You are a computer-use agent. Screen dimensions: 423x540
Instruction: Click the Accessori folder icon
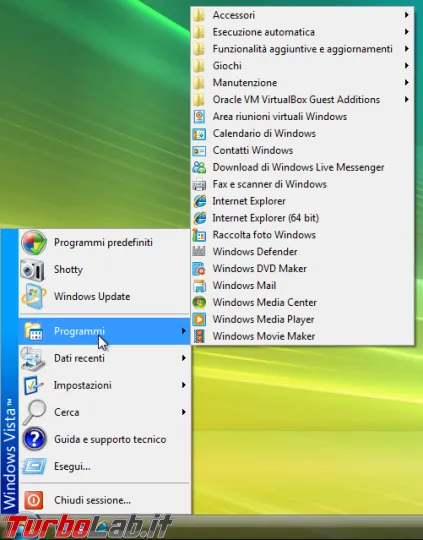click(x=199, y=15)
